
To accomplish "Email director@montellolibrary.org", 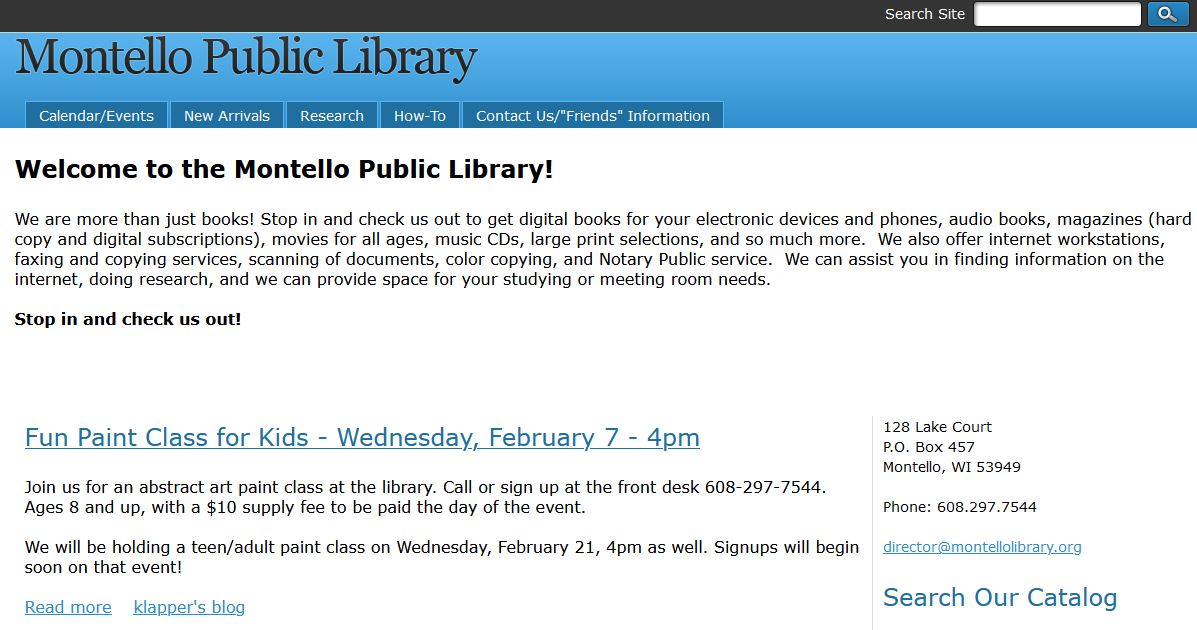I will pos(982,547).
